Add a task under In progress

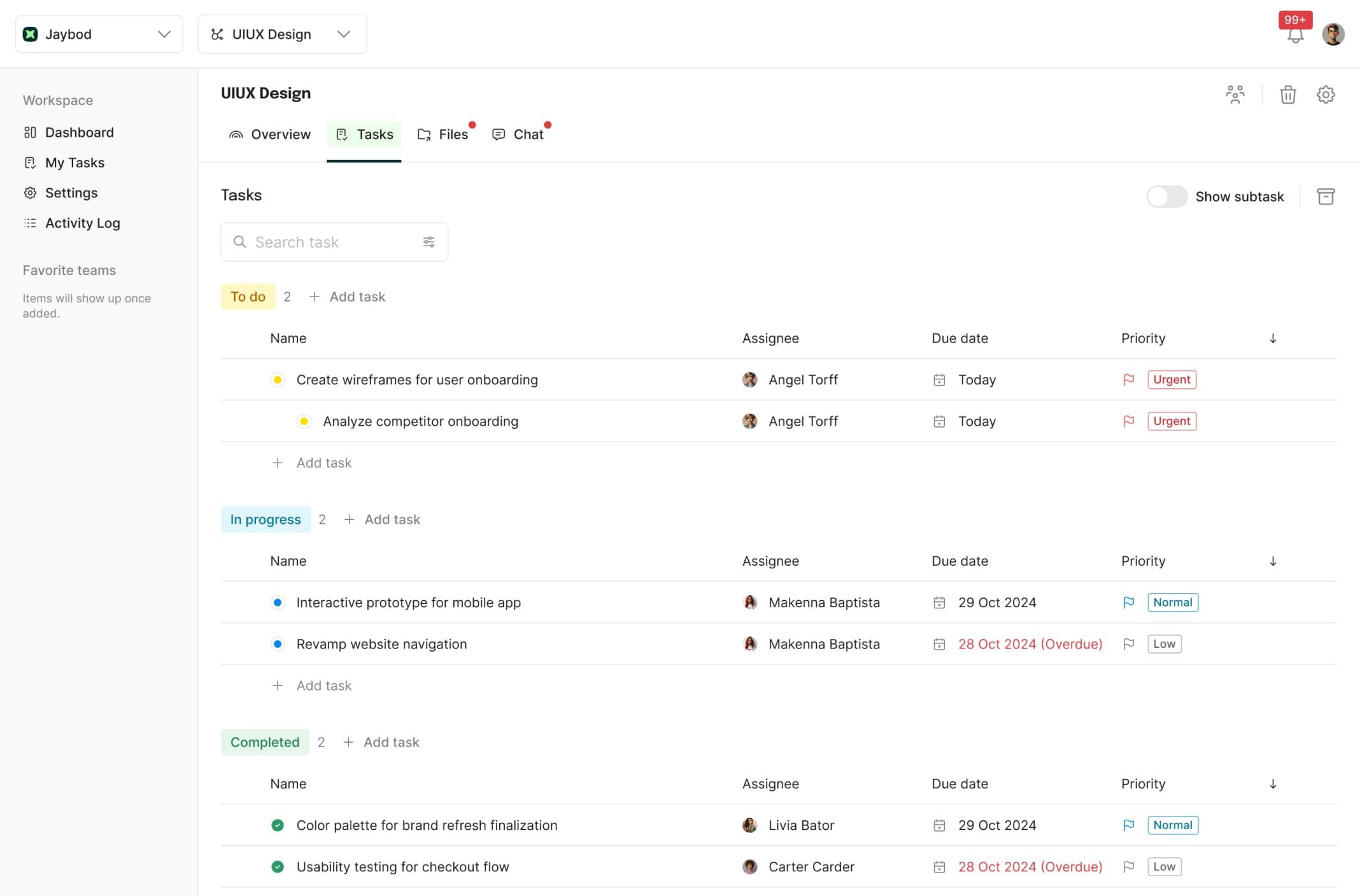(x=382, y=519)
